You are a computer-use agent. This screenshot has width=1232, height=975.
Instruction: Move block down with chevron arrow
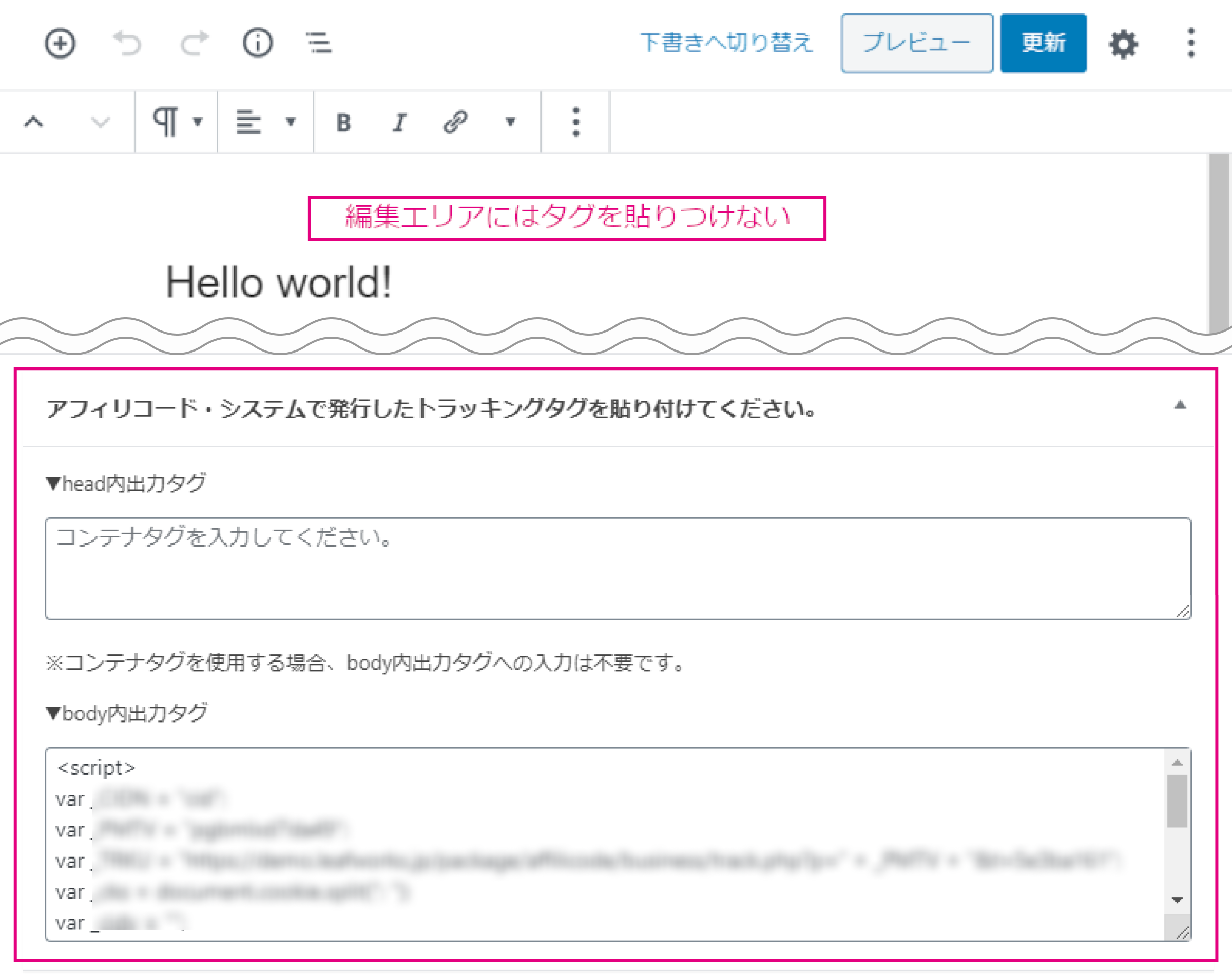101,122
